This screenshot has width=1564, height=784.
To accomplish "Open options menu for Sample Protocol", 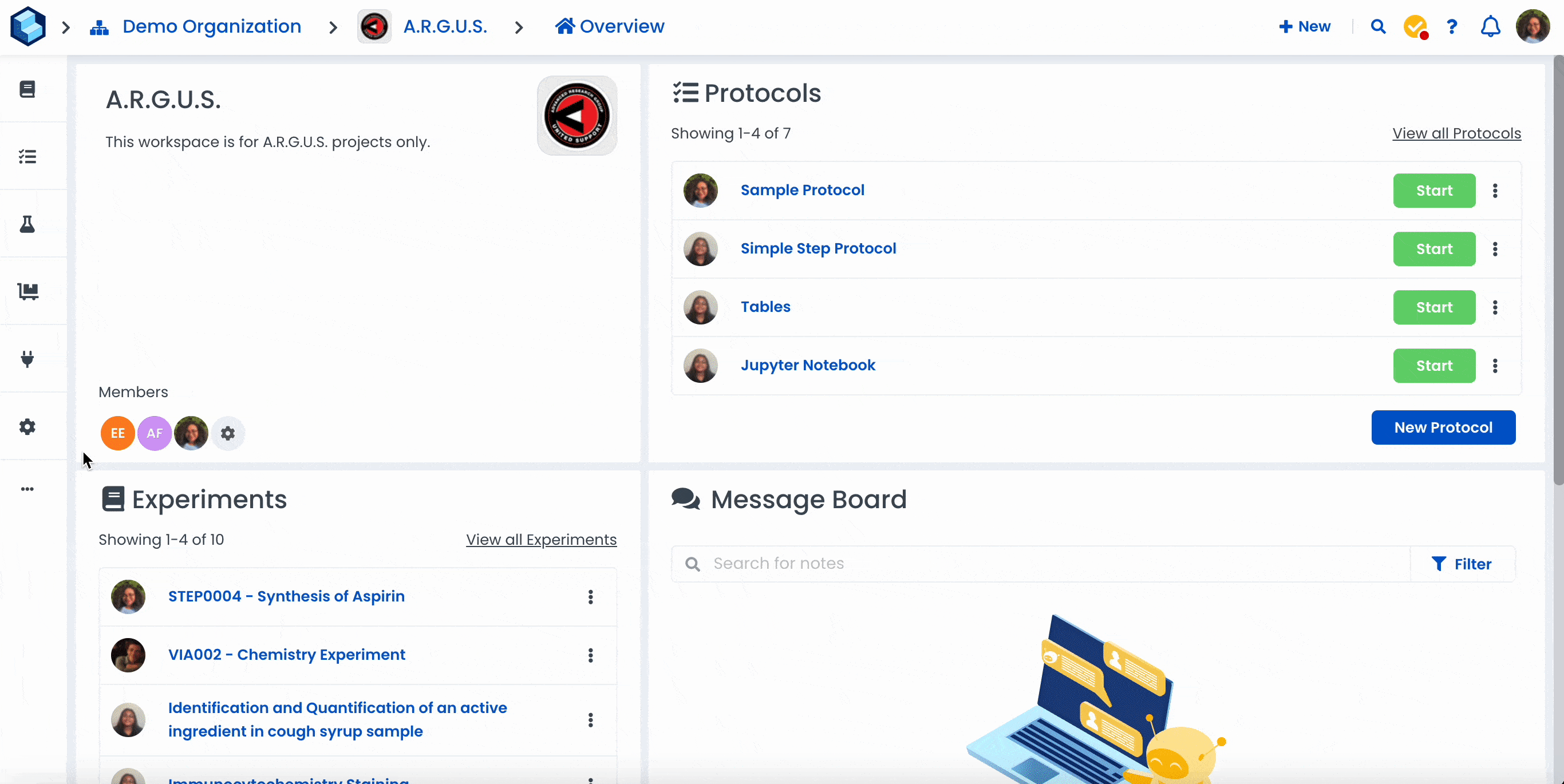I will pyautogui.click(x=1495, y=191).
